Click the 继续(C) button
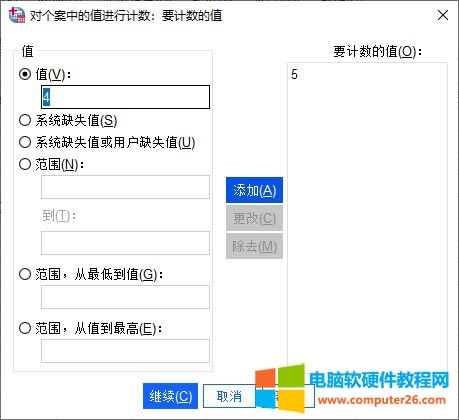The height and width of the screenshot is (420, 459). (170, 396)
